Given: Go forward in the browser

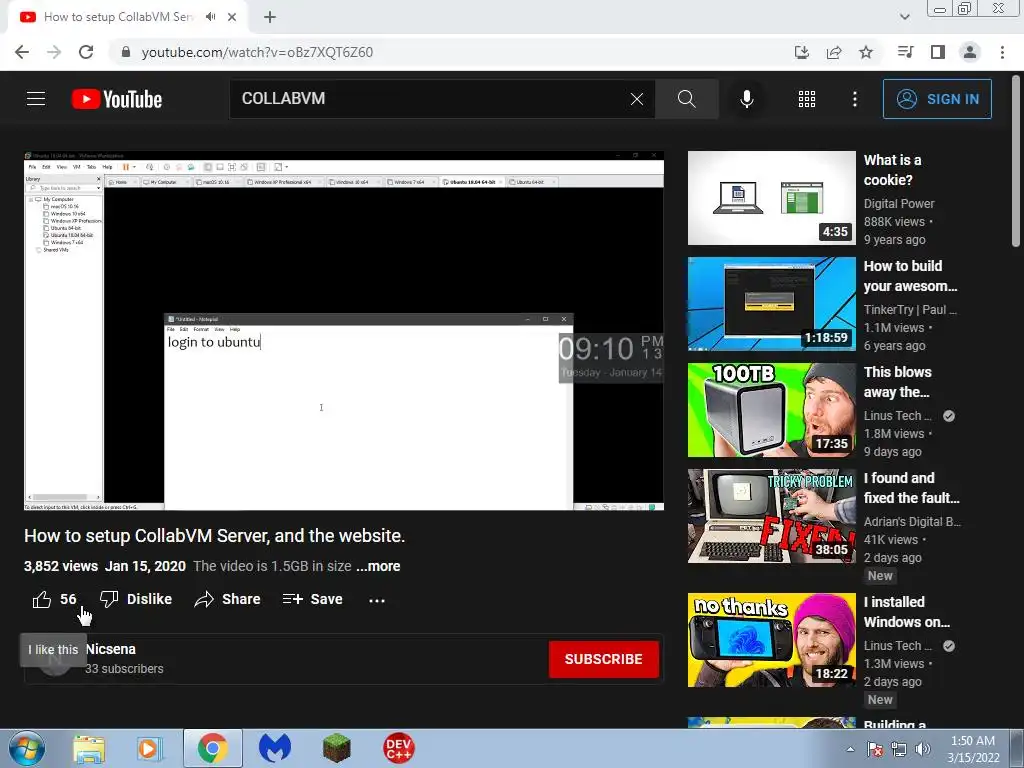Looking at the screenshot, I should 54,52.
